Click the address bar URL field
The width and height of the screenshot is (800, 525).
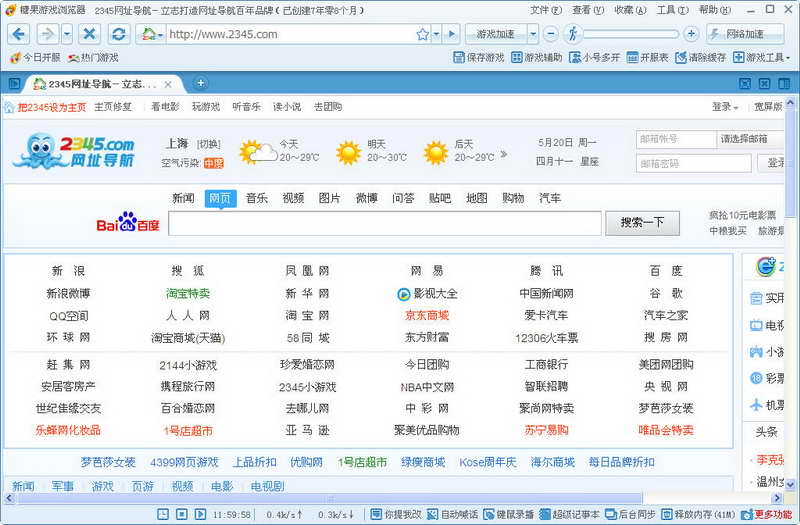pos(291,34)
